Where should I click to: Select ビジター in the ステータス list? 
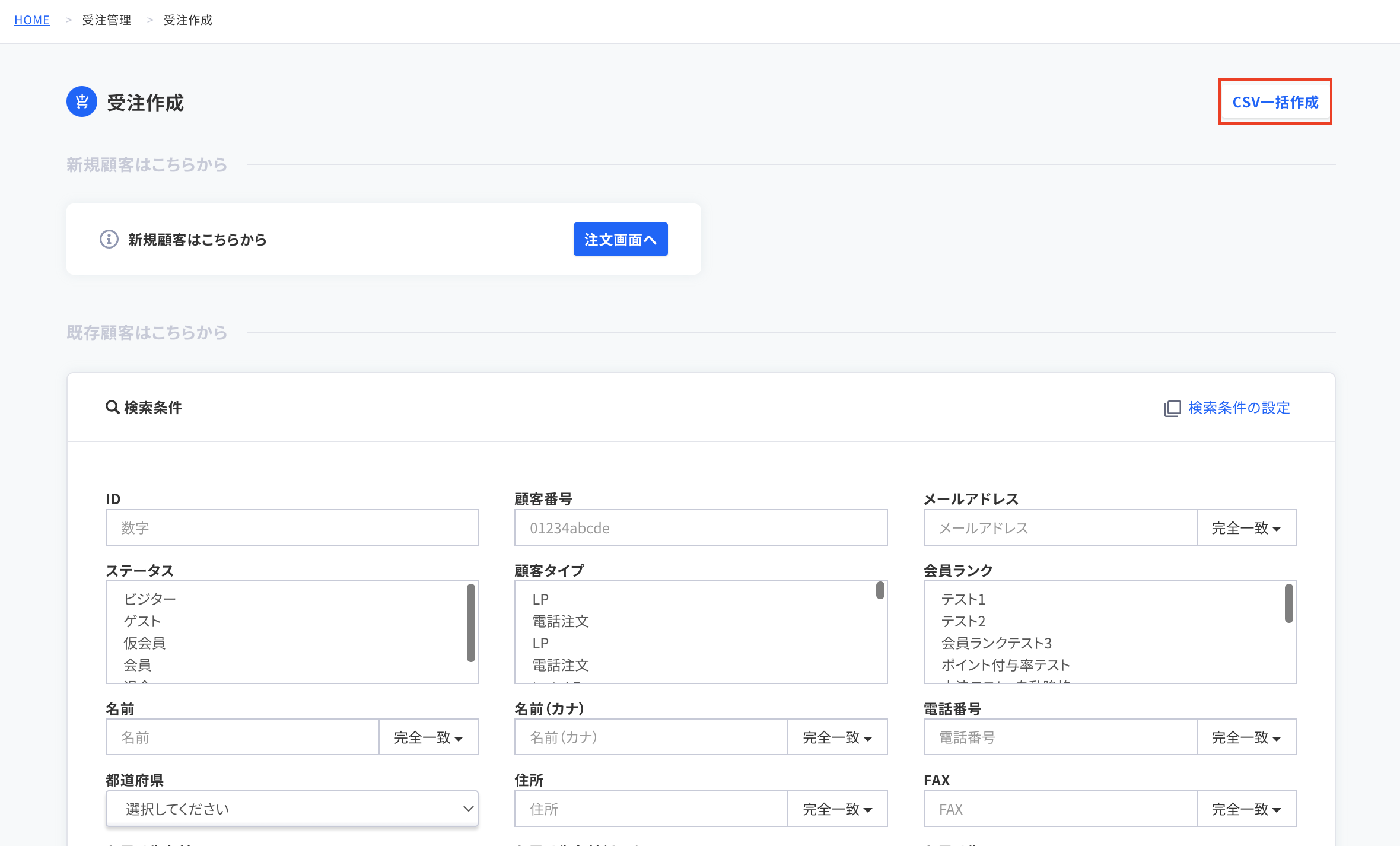(x=149, y=599)
